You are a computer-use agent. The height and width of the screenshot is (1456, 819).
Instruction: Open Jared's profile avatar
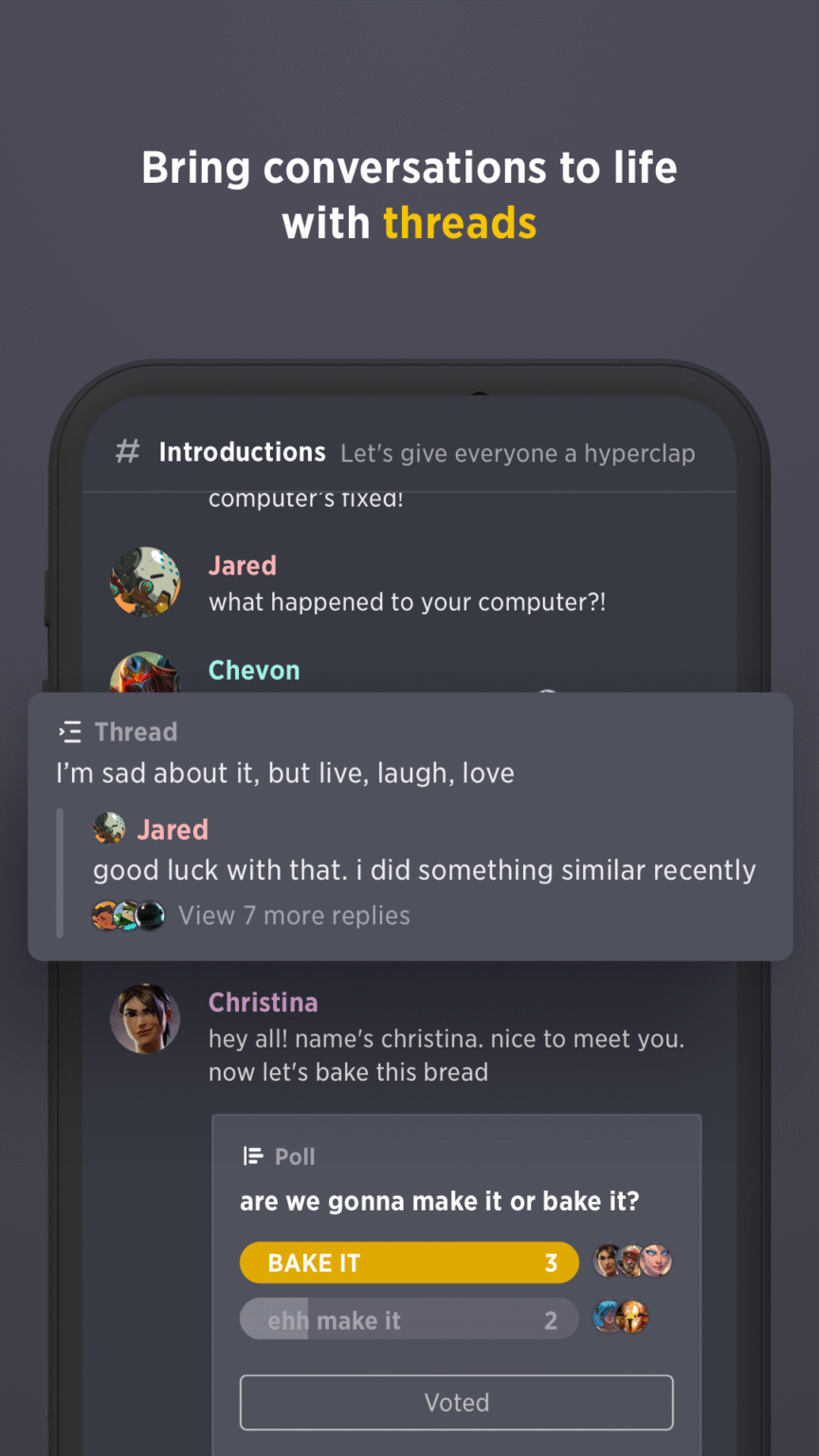(x=145, y=582)
